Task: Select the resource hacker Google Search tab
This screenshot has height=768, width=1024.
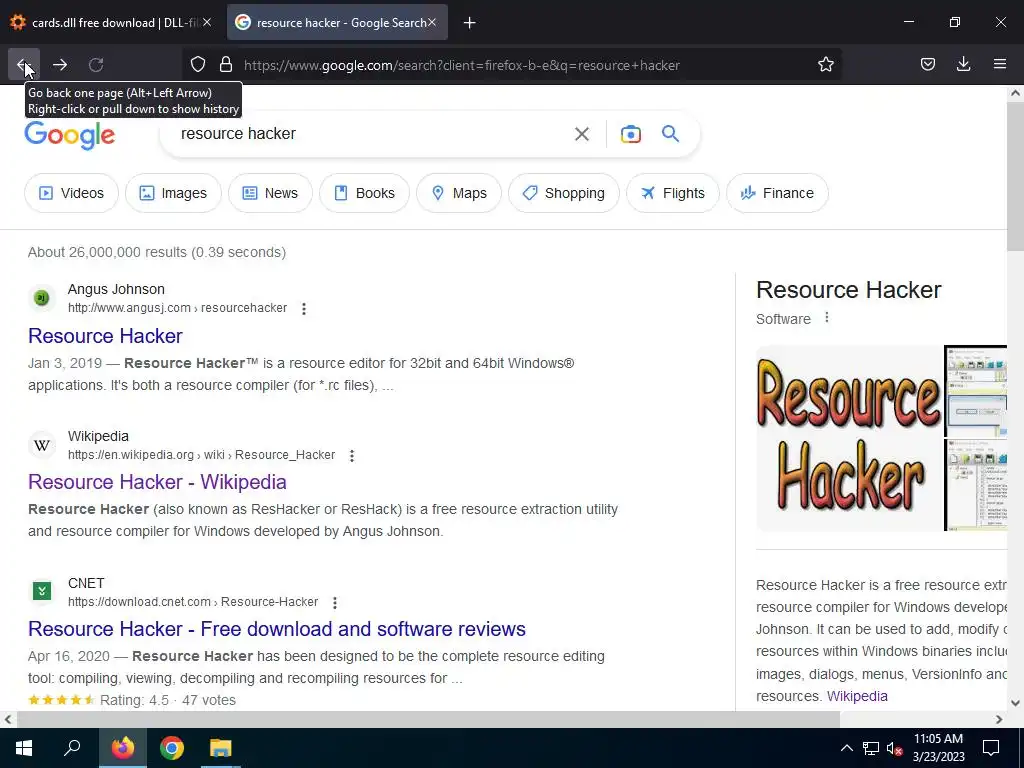Action: click(x=337, y=23)
